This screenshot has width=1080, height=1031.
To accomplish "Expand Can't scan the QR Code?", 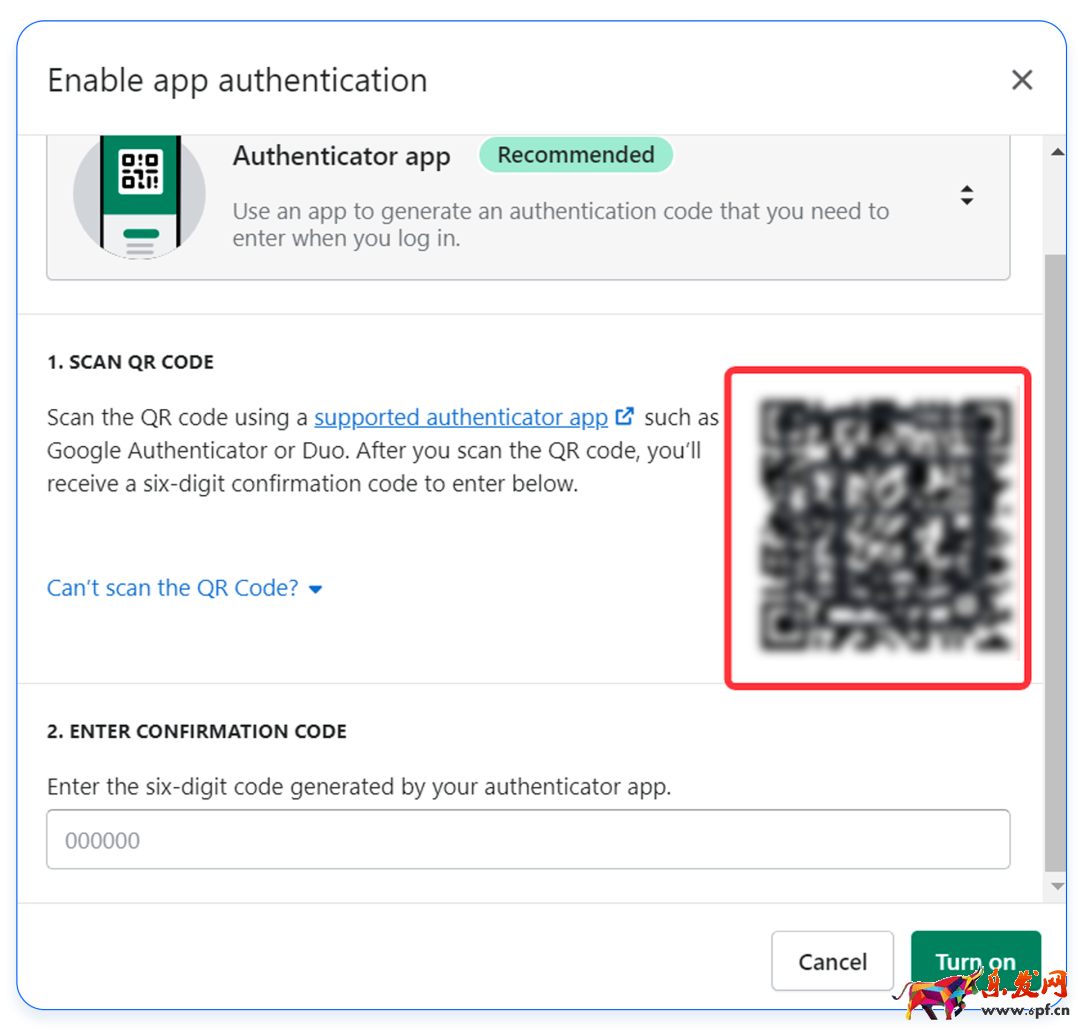I will point(184,588).
